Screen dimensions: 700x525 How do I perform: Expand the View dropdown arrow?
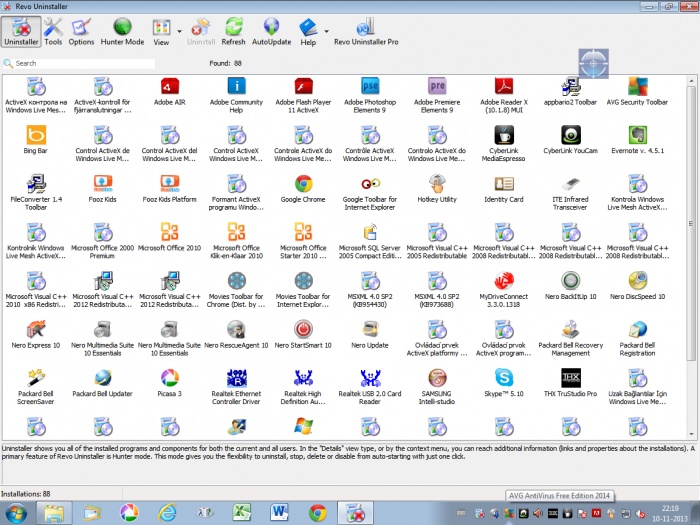[x=179, y=31]
